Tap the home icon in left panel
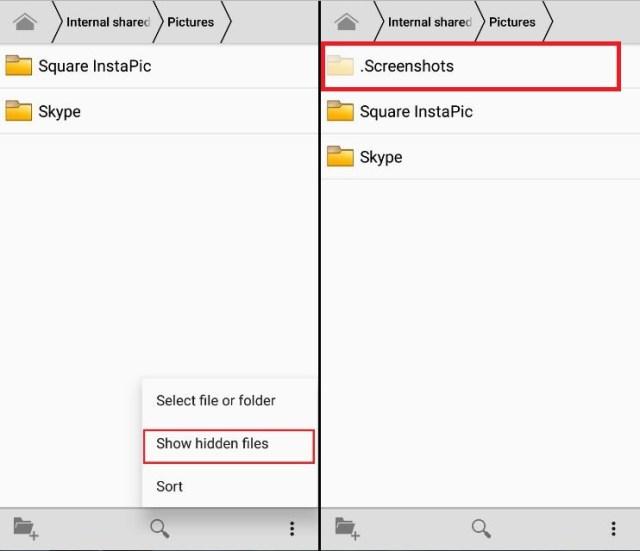640x551 pixels. pyautogui.click(x=25, y=22)
